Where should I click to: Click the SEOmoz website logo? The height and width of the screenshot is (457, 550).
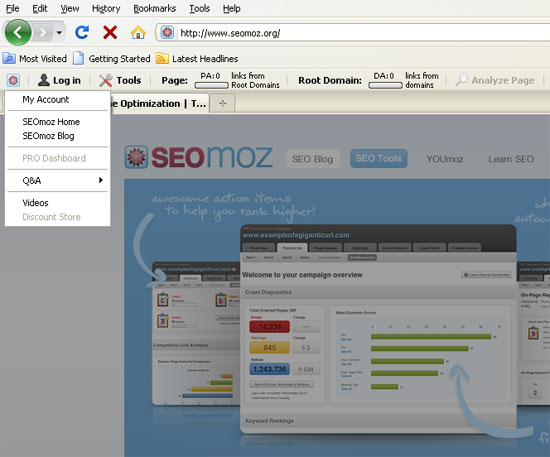pos(199,157)
